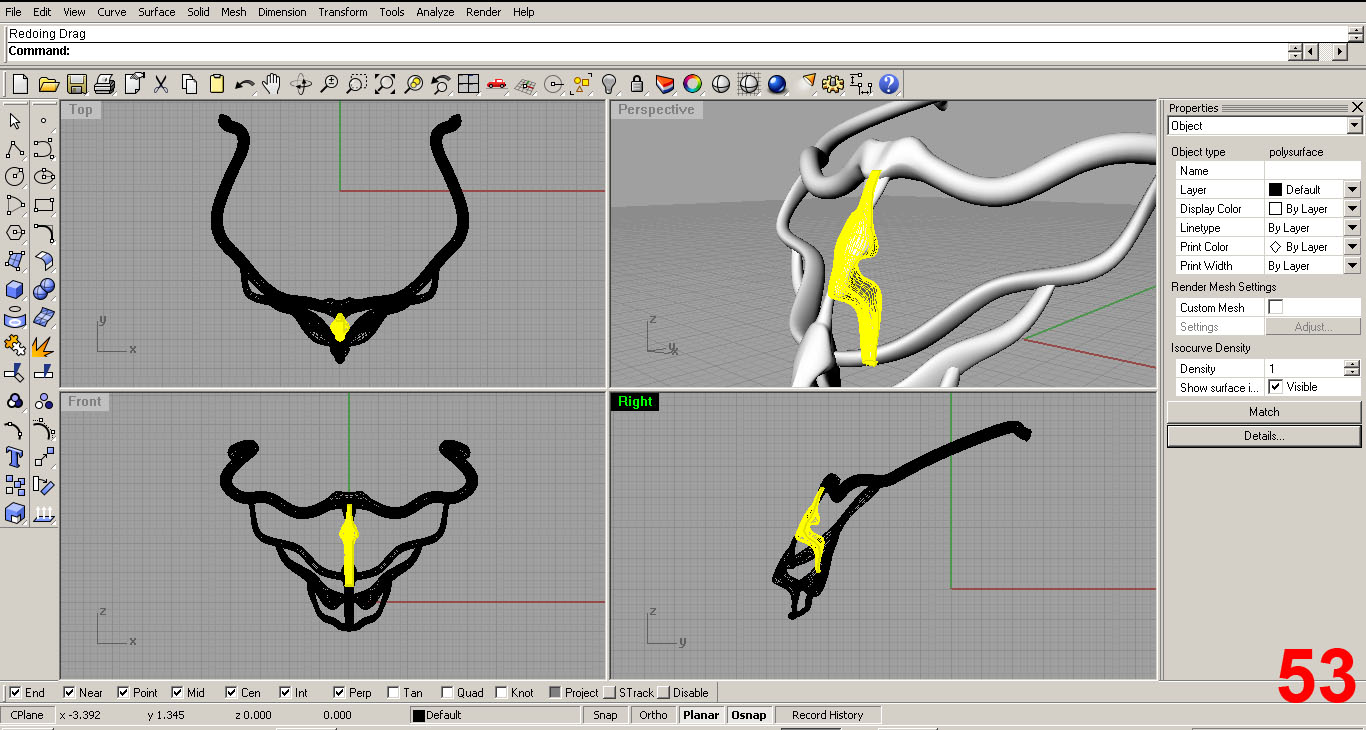Toggle Planar in the status bar

(x=701, y=715)
